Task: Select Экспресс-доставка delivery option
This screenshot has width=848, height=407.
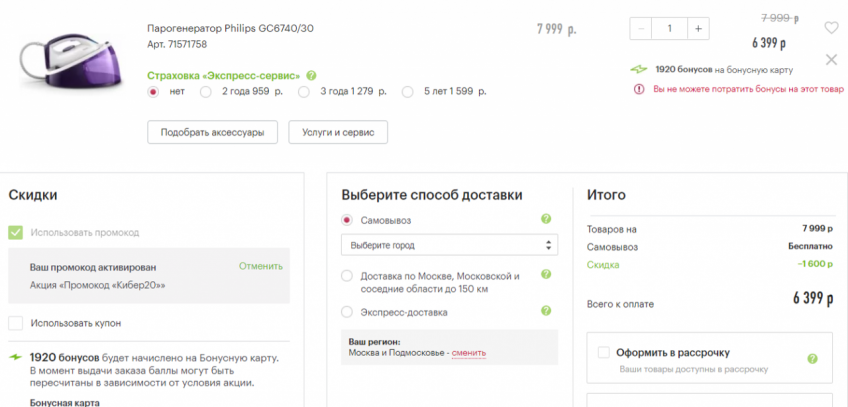Action: [347, 312]
